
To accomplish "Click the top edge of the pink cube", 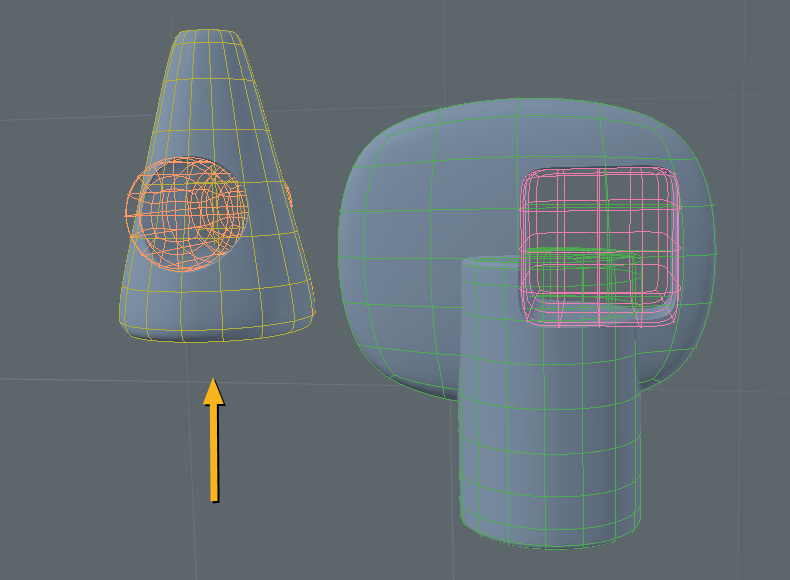I will click(598, 171).
